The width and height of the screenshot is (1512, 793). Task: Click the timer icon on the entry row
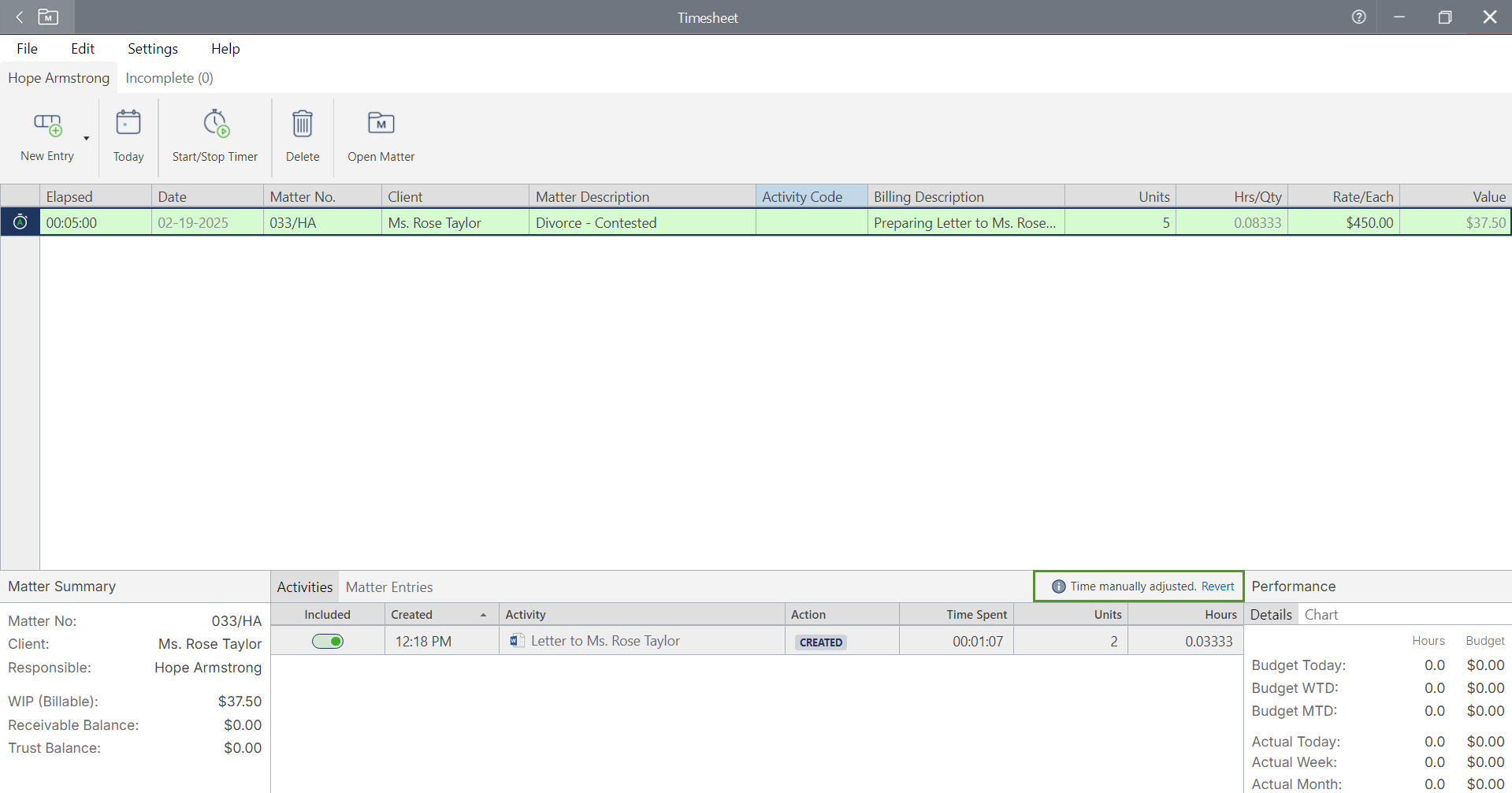[x=20, y=222]
